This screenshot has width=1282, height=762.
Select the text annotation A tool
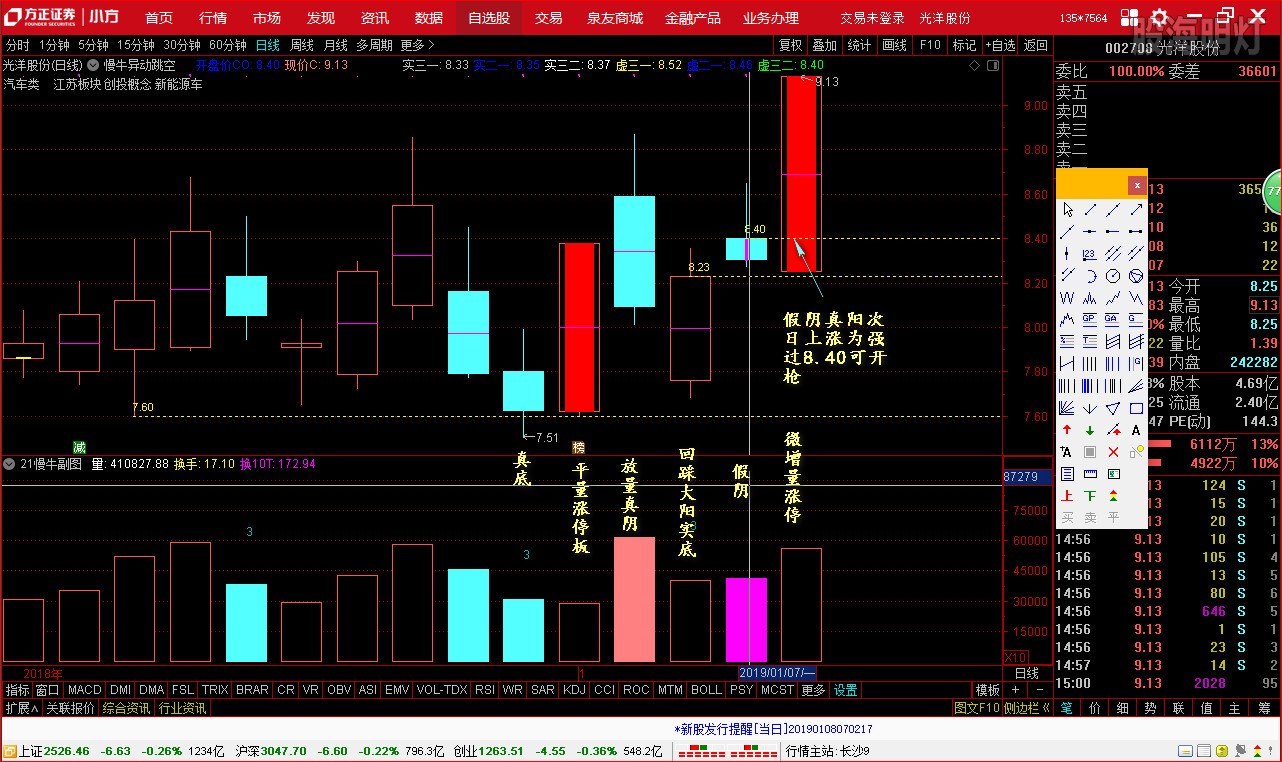[x=1136, y=429]
